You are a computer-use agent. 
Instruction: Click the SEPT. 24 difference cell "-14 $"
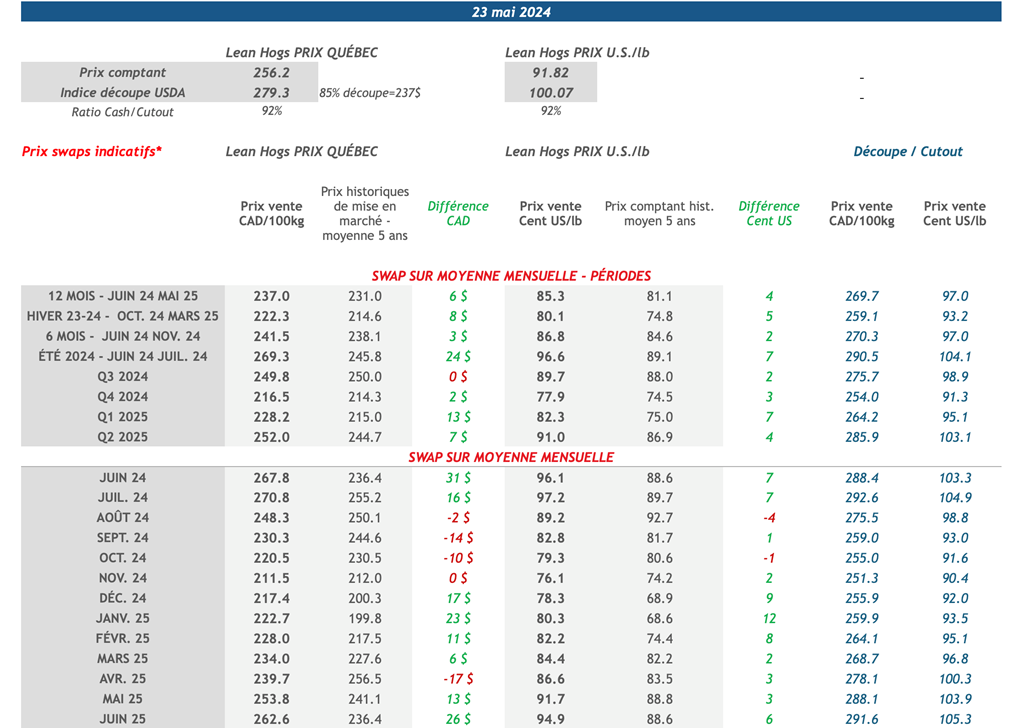click(458, 538)
